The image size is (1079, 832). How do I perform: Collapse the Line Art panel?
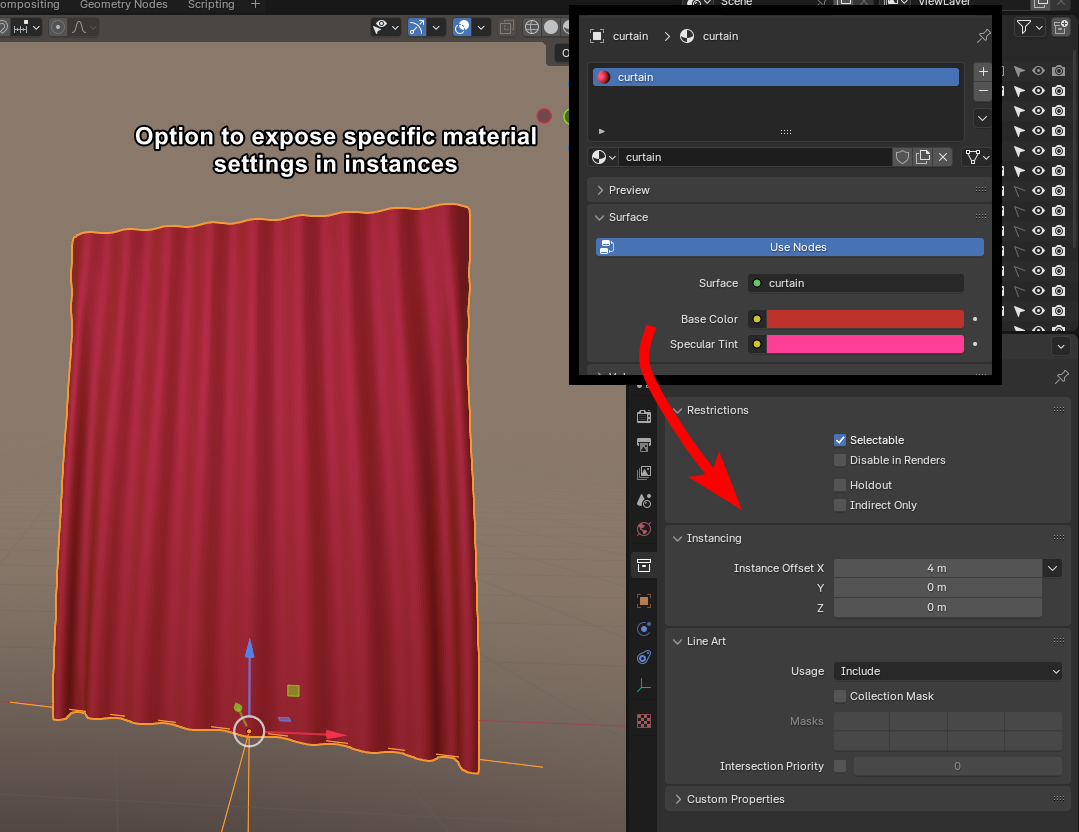(x=678, y=641)
